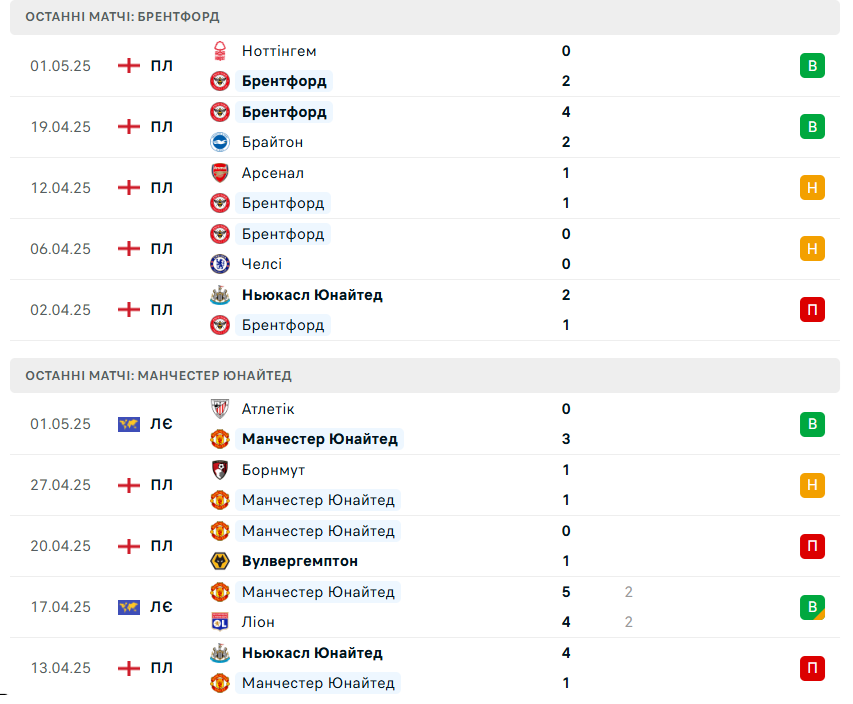Click the Chelsea club crest icon
Image resolution: width=853 pixels, height=704 pixels.
(220, 264)
